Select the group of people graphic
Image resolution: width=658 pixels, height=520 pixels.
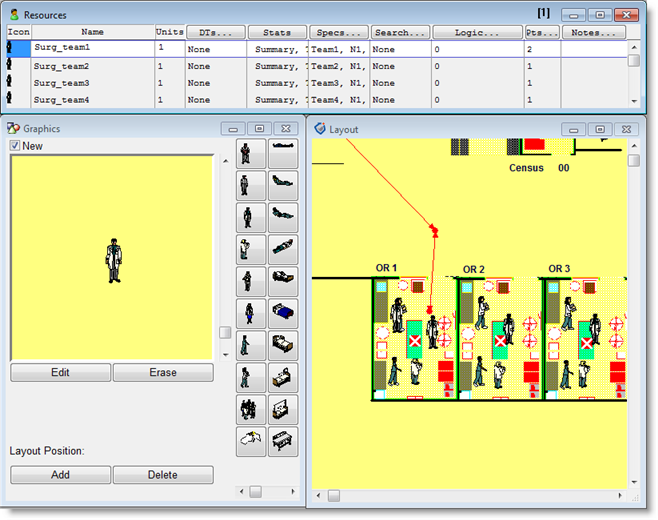click(250, 409)
